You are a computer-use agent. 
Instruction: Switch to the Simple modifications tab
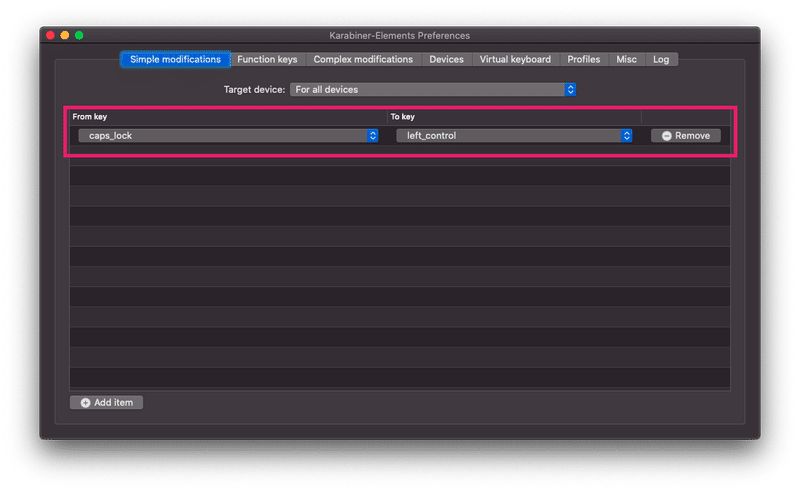click(x=176, y=59)
